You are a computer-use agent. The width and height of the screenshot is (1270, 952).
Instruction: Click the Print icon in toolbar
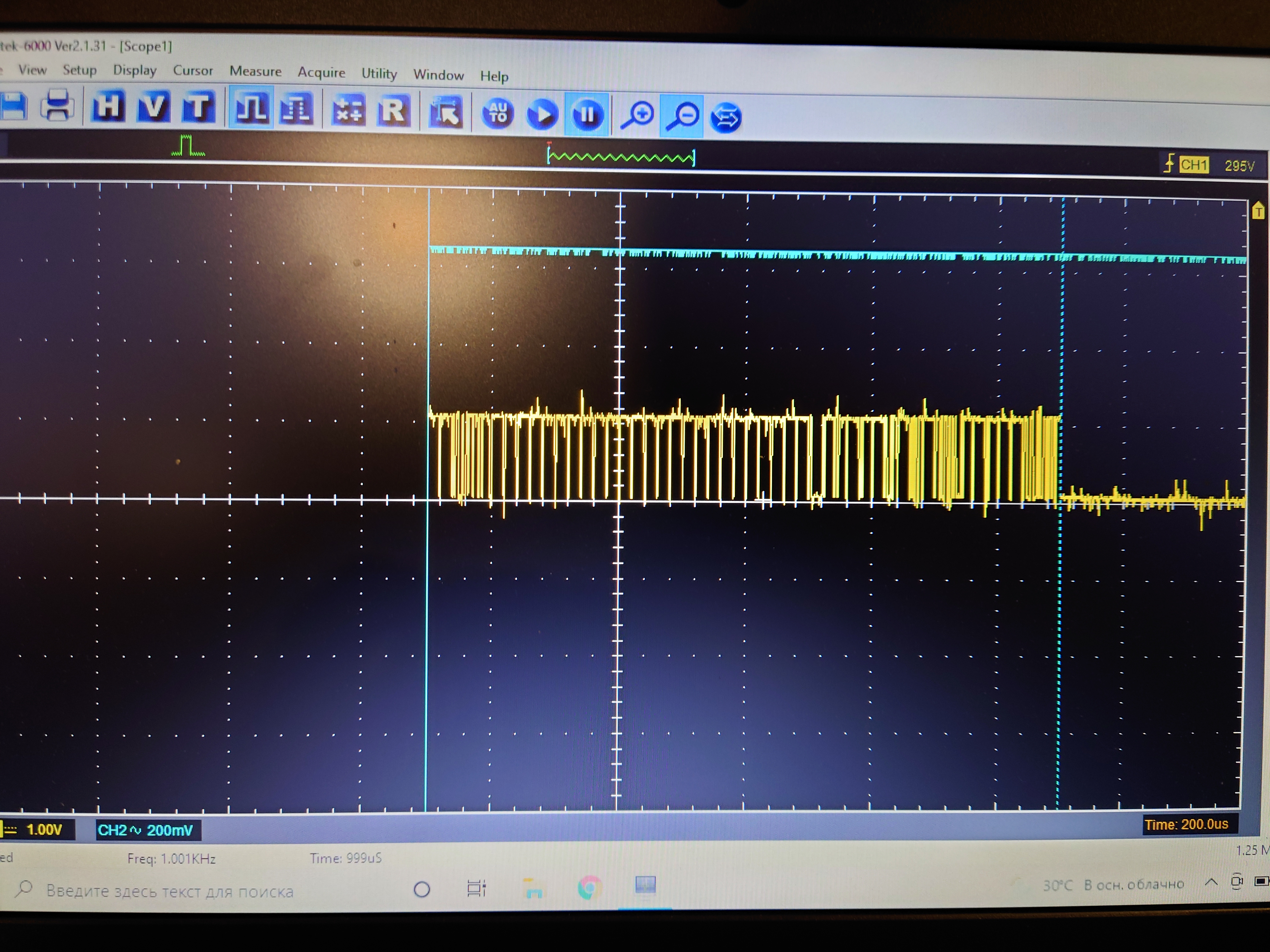(x=57, y=106)
